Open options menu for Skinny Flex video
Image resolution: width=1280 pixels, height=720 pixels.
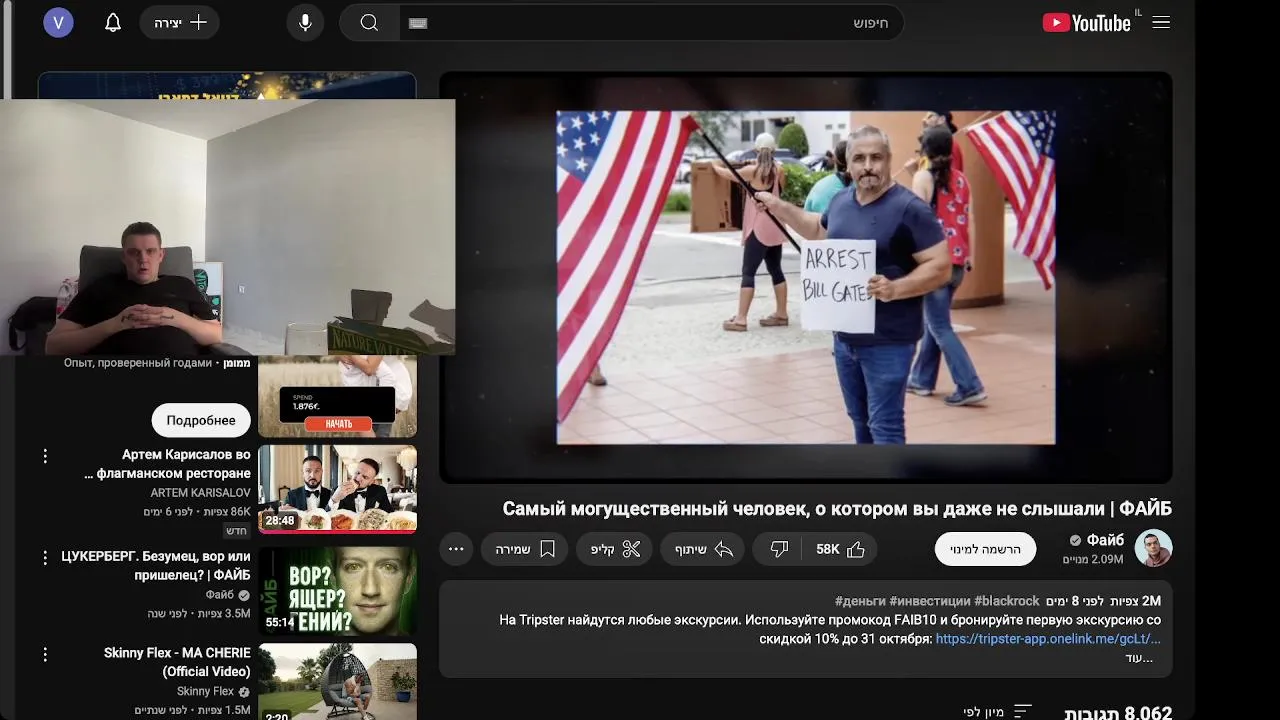pyautogui.click(x=45, y=654)
